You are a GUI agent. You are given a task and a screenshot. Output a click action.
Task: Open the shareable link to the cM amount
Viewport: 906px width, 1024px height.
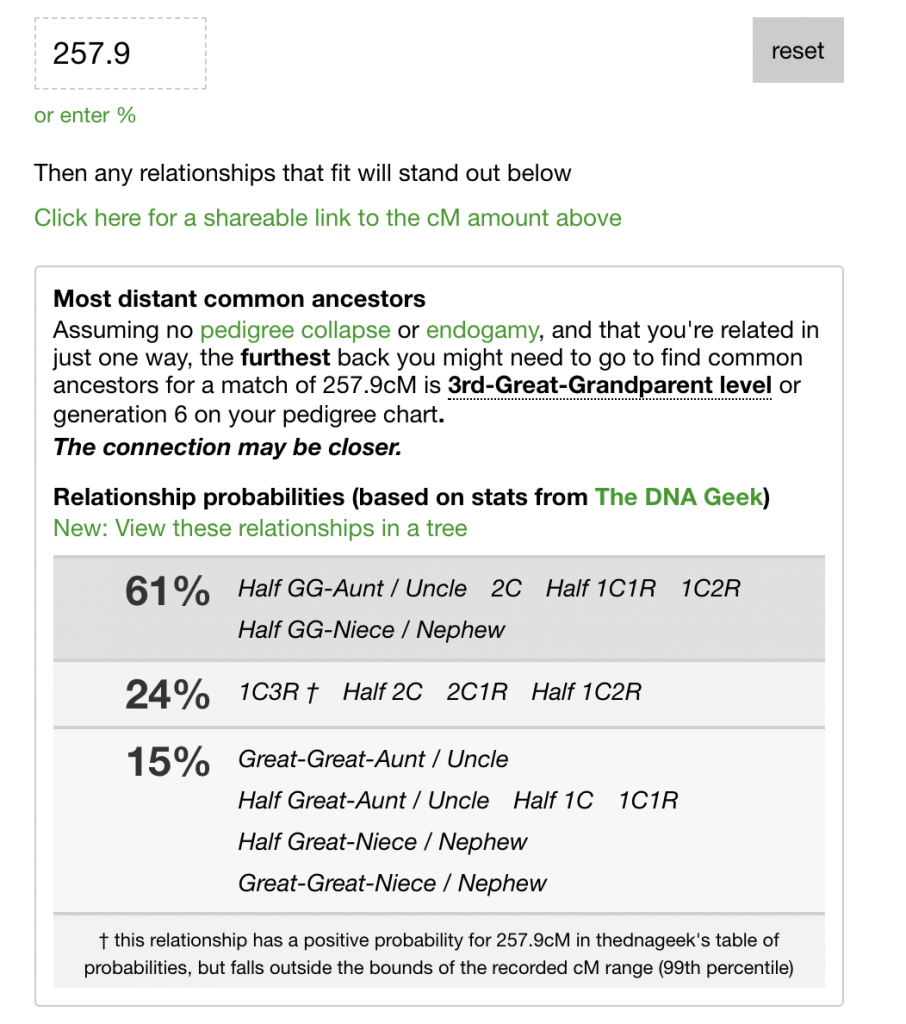point(327,218)
